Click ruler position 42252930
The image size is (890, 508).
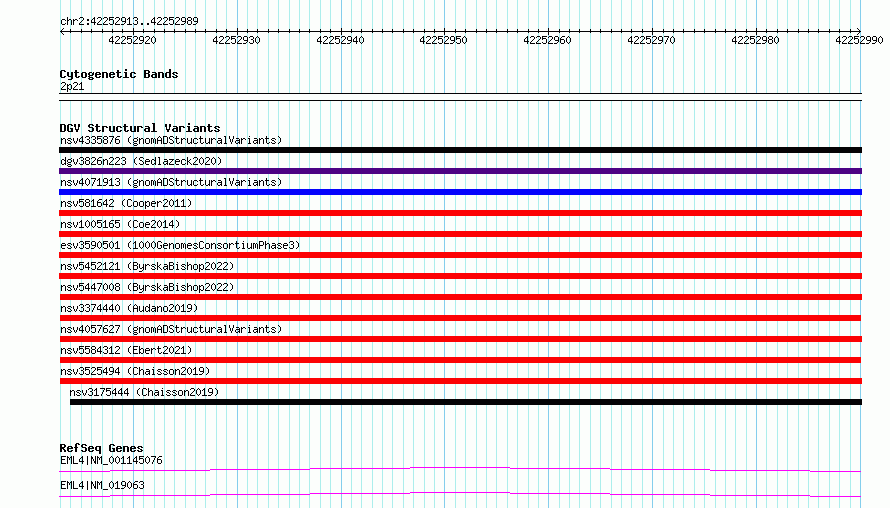pos(236,40)
